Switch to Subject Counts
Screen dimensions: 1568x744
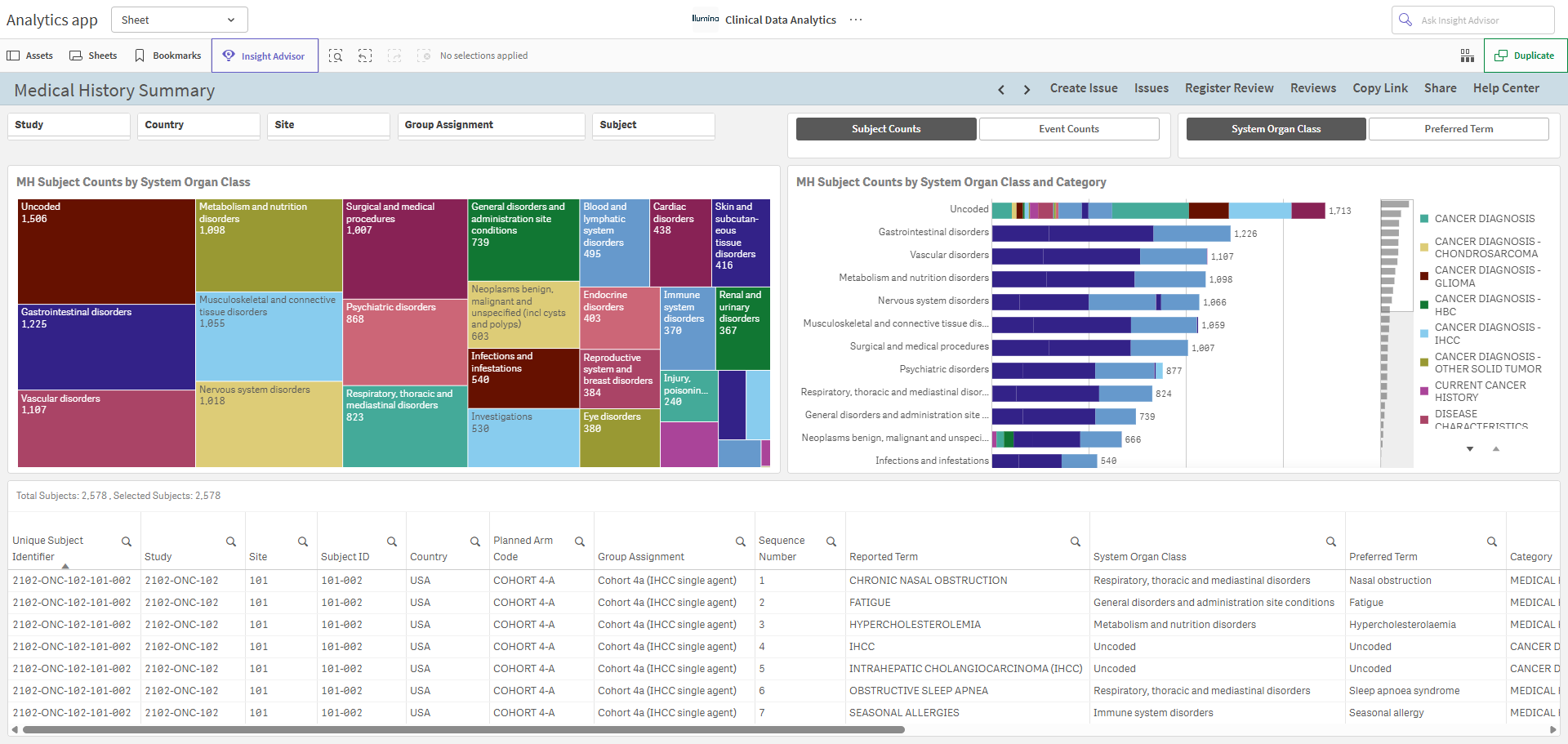click(886, 129)
